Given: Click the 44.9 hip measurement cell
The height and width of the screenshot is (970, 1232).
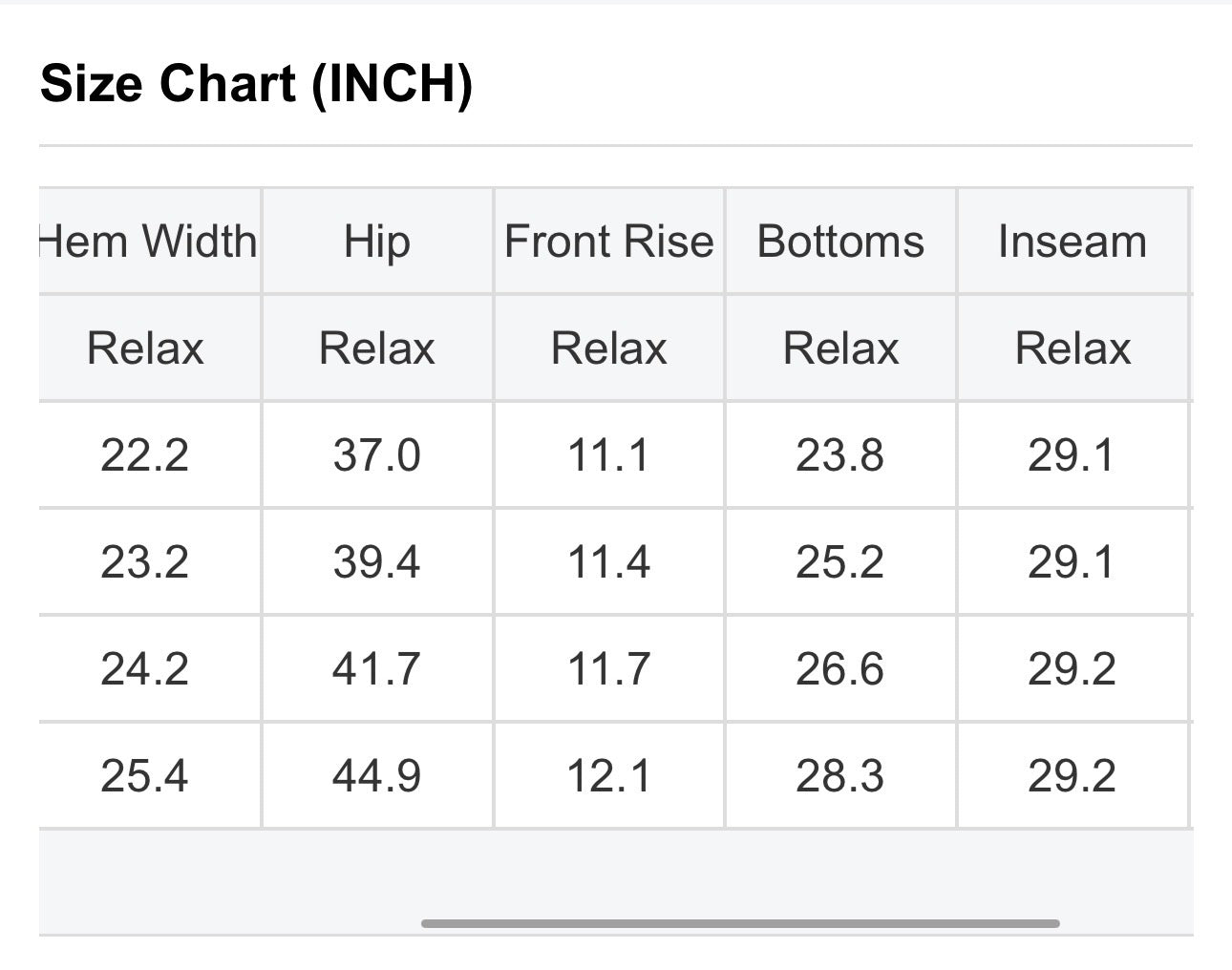Looking at the screenshot, I should (x=377, y=775).
